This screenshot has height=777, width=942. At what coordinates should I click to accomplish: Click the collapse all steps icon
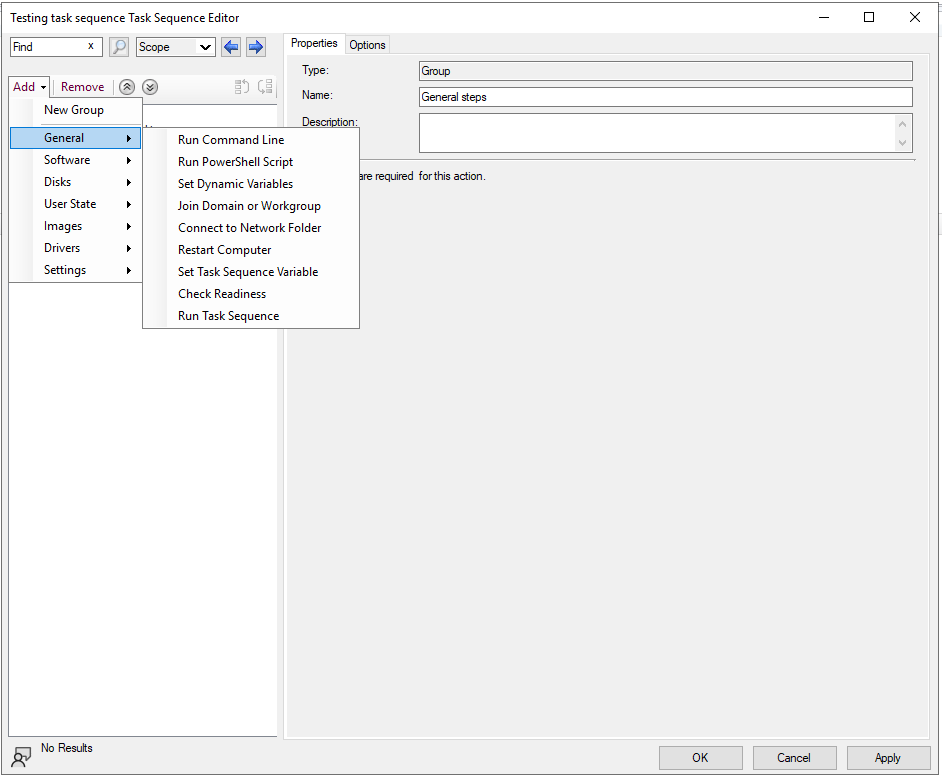pos(265,87)
